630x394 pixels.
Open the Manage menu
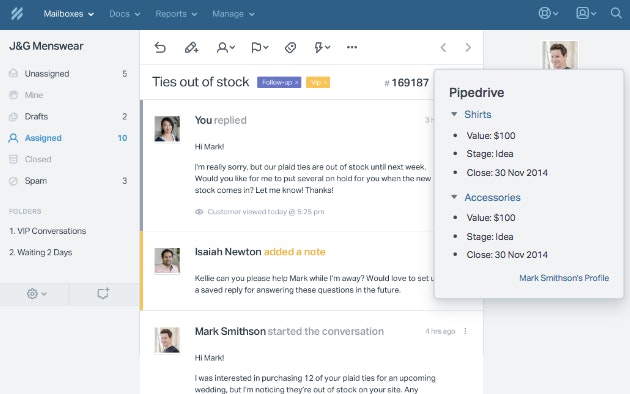233,14
